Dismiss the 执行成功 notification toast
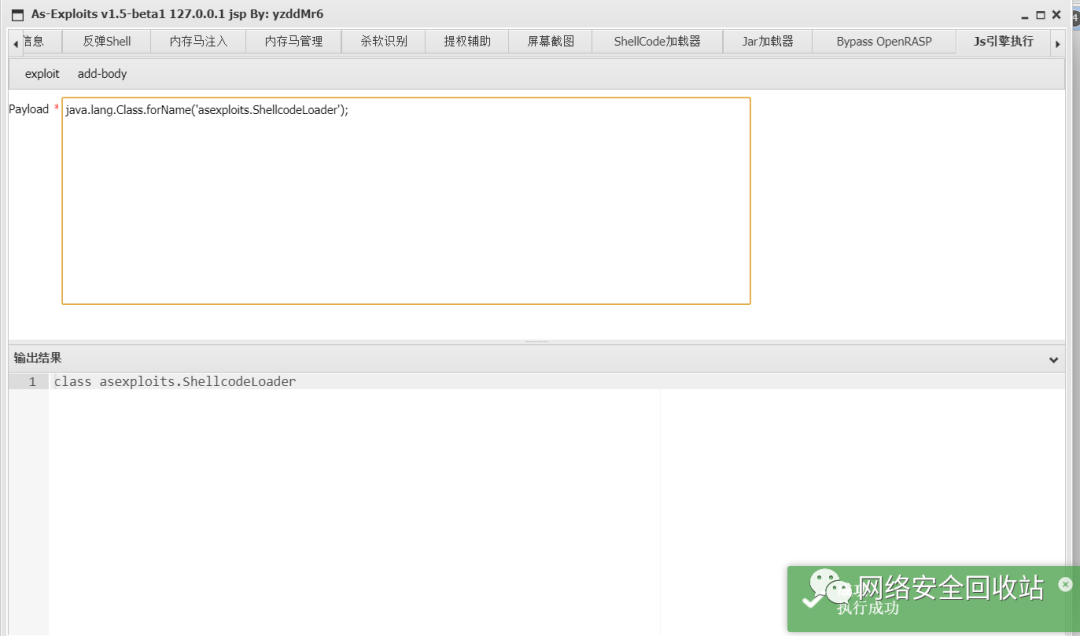The width and height of the screenshot is (1080, 636). pyautogui.click(x=1066, y=584)
